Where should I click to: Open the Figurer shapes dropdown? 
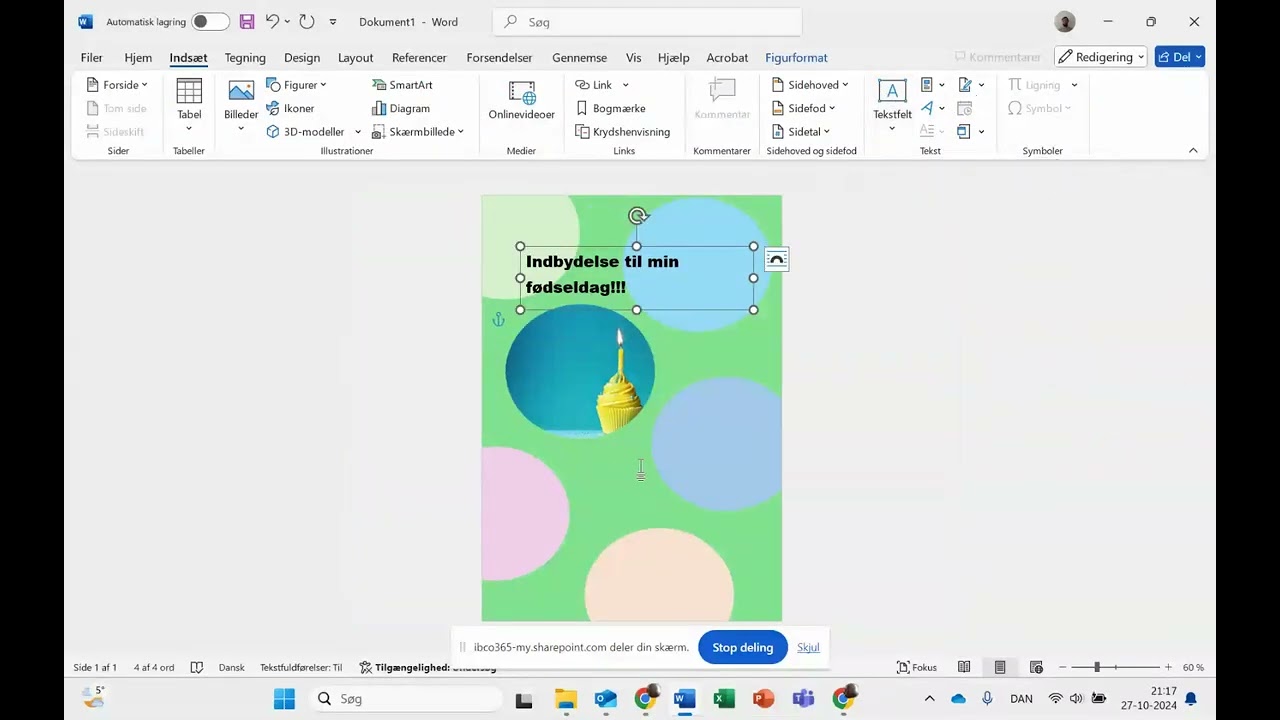point(297,85)
